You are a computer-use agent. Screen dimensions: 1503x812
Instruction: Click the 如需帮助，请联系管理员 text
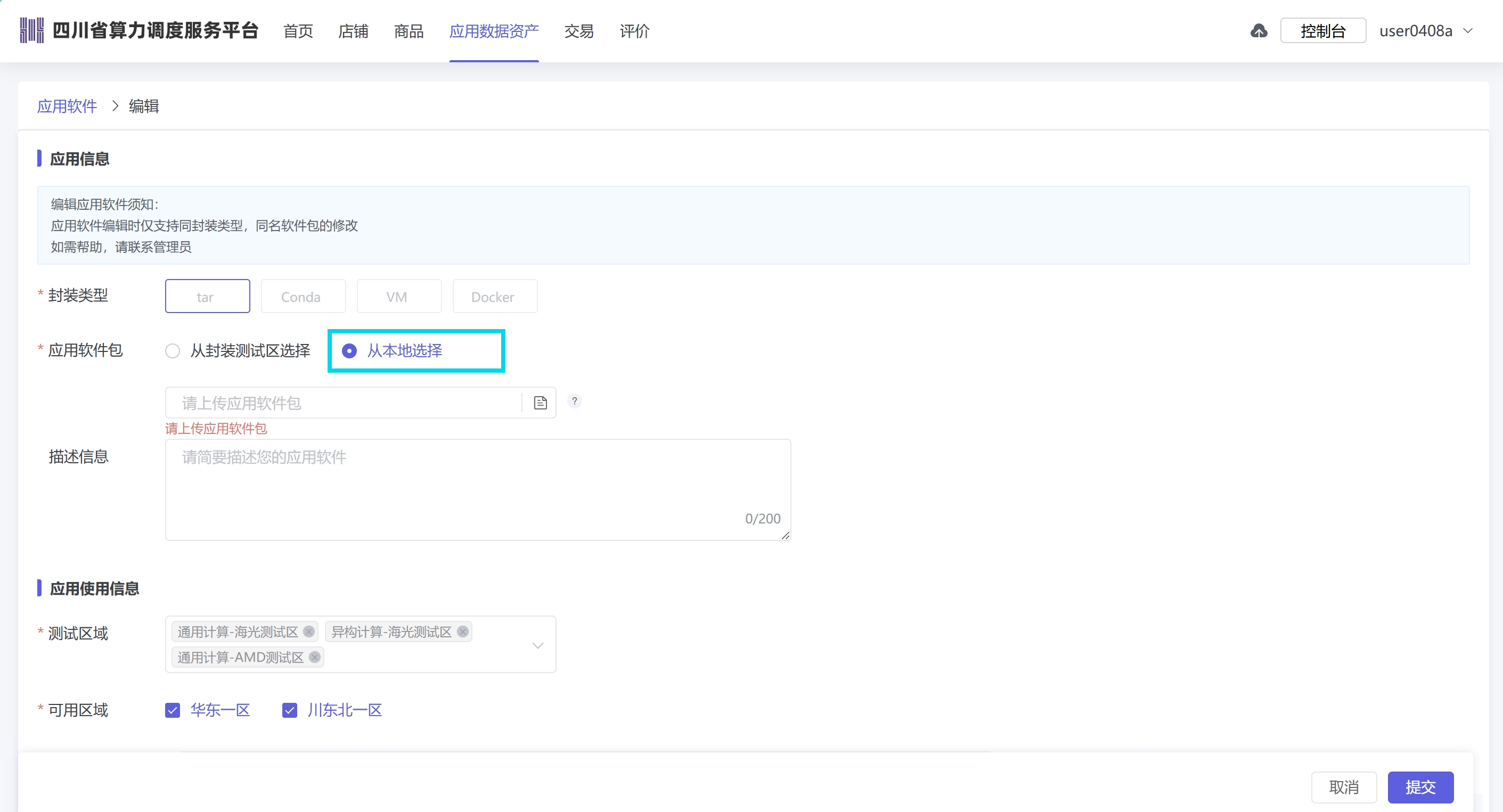121,247
